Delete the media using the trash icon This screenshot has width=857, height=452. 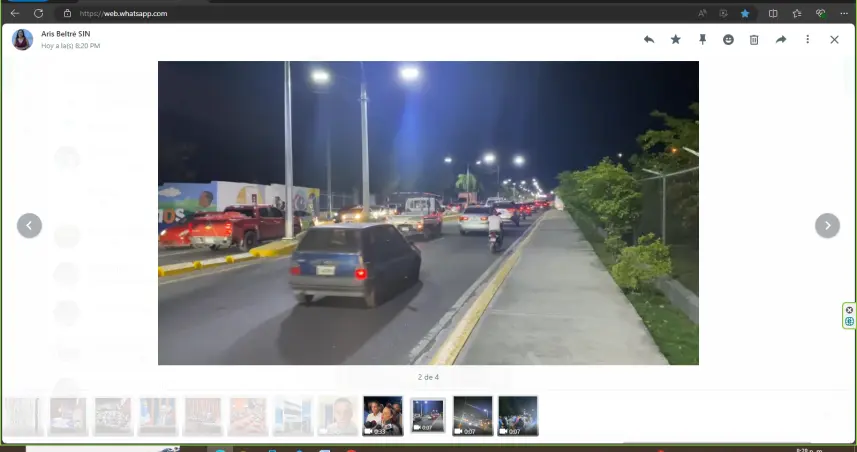pyautogui.click(x=754, y=40)
